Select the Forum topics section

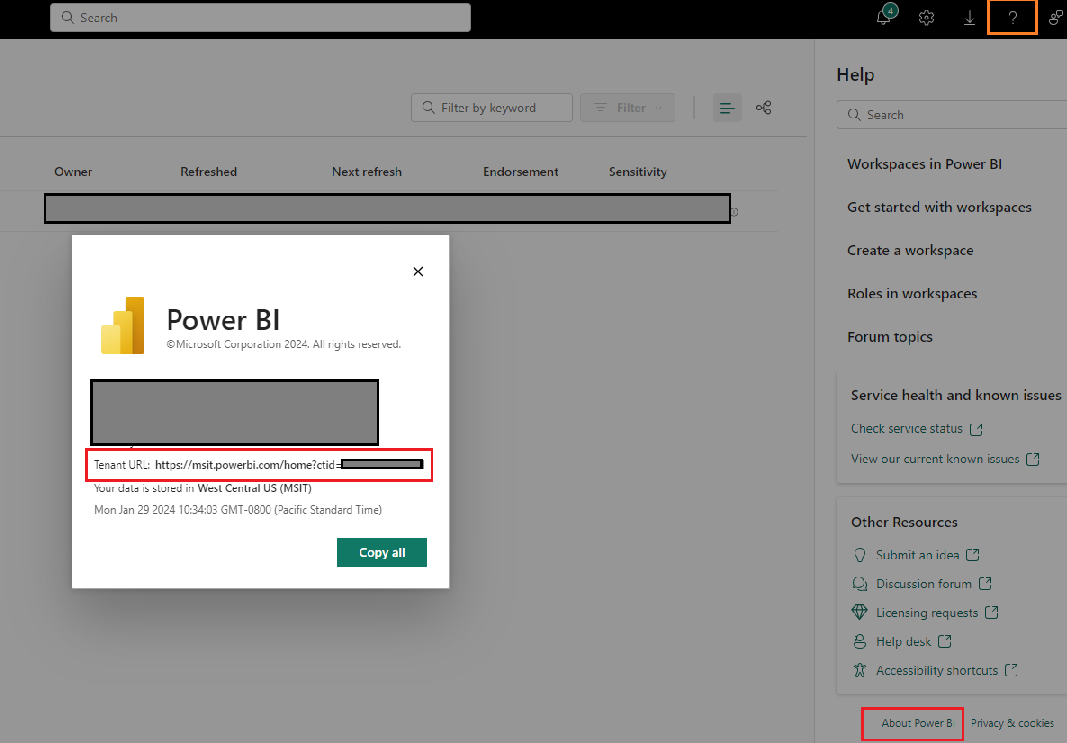pyautogui.click(x=890, y=337)
